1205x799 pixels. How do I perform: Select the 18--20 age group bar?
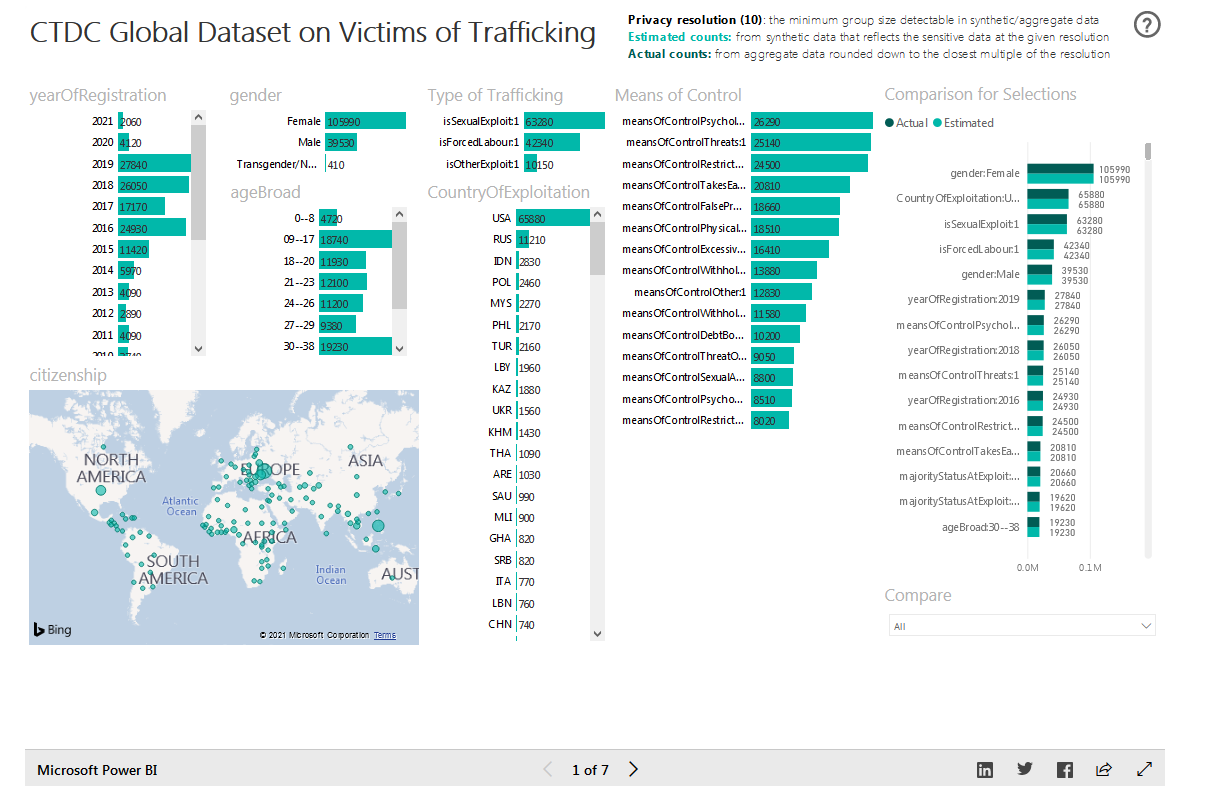pos(342,261)
